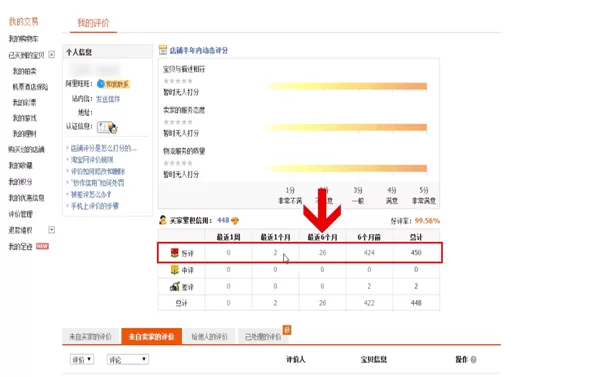Open the 我的评价 tab
The image size is (600, 377).
click(x=93, y=23)
